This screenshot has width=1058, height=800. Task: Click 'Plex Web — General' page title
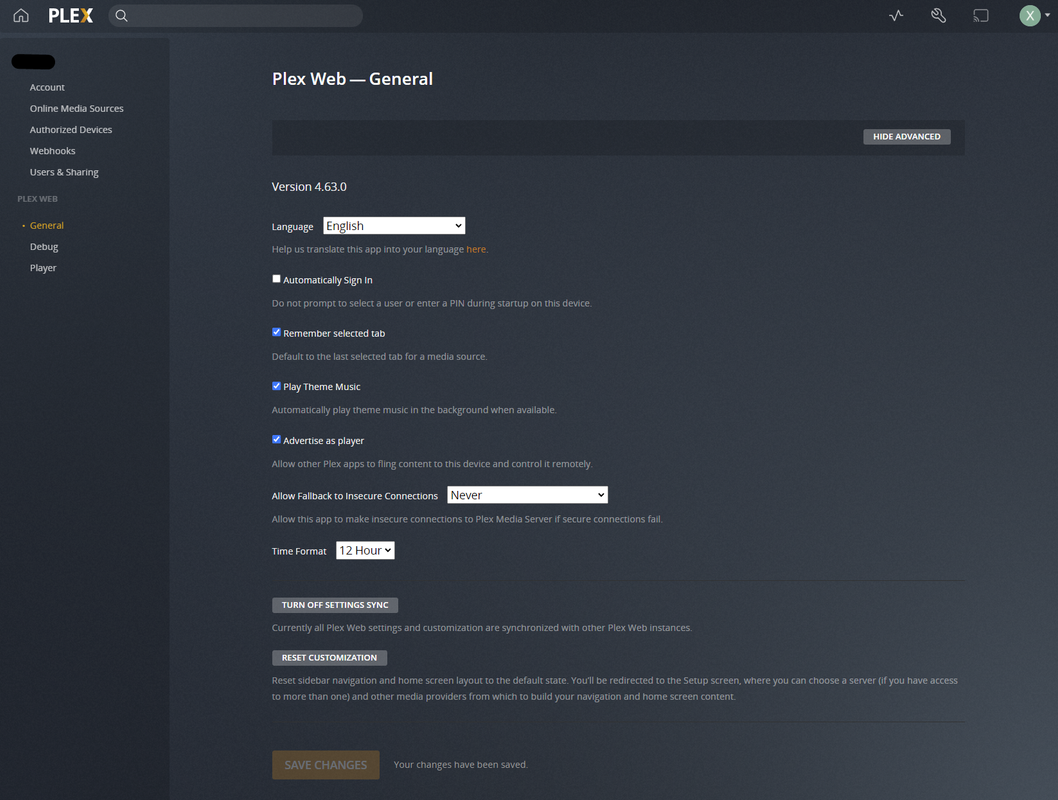(x=352, y=79)
